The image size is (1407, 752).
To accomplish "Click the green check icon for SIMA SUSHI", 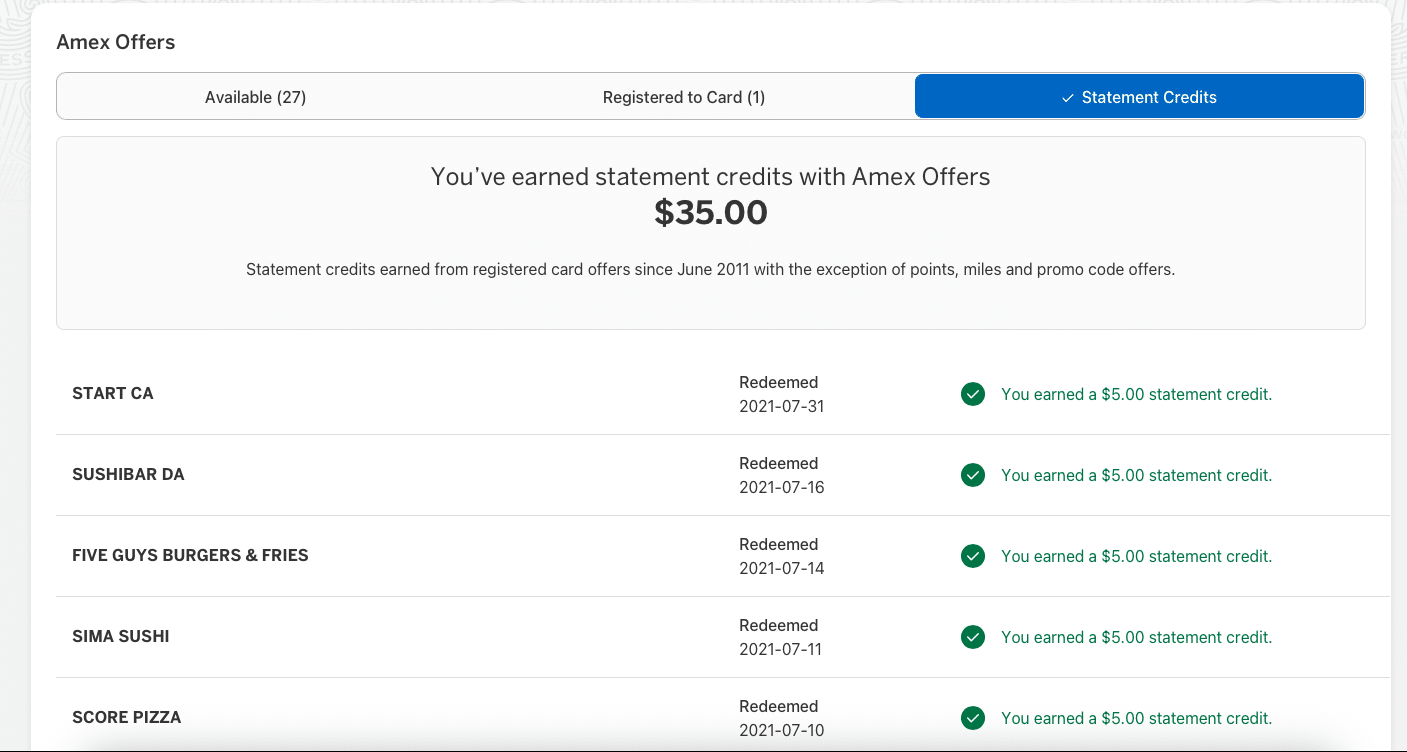I will [x=973, y=637].
